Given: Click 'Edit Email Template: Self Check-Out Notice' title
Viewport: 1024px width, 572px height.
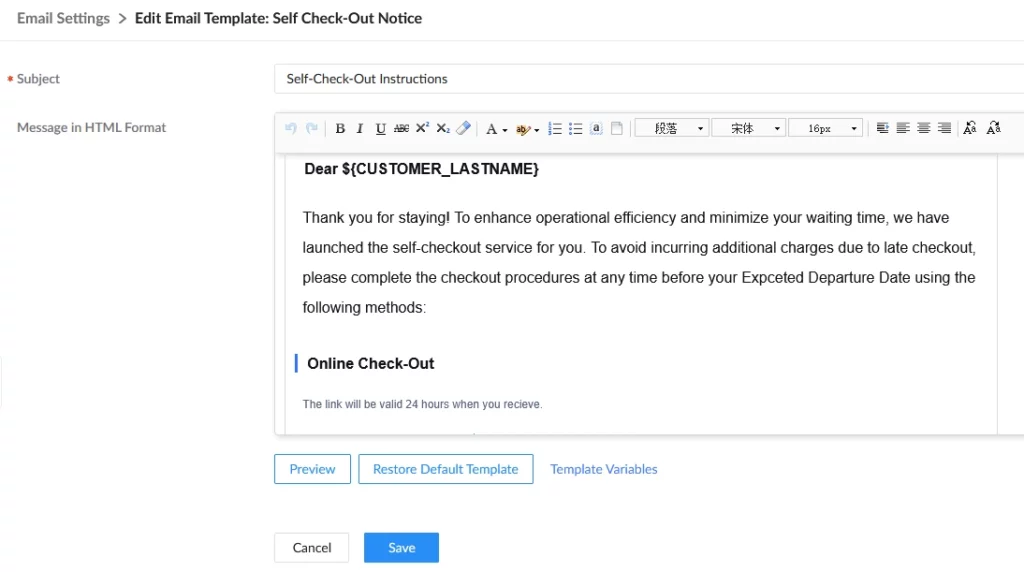Looking at the screenshot, I should pyautogui.click(x=278, y=18).
